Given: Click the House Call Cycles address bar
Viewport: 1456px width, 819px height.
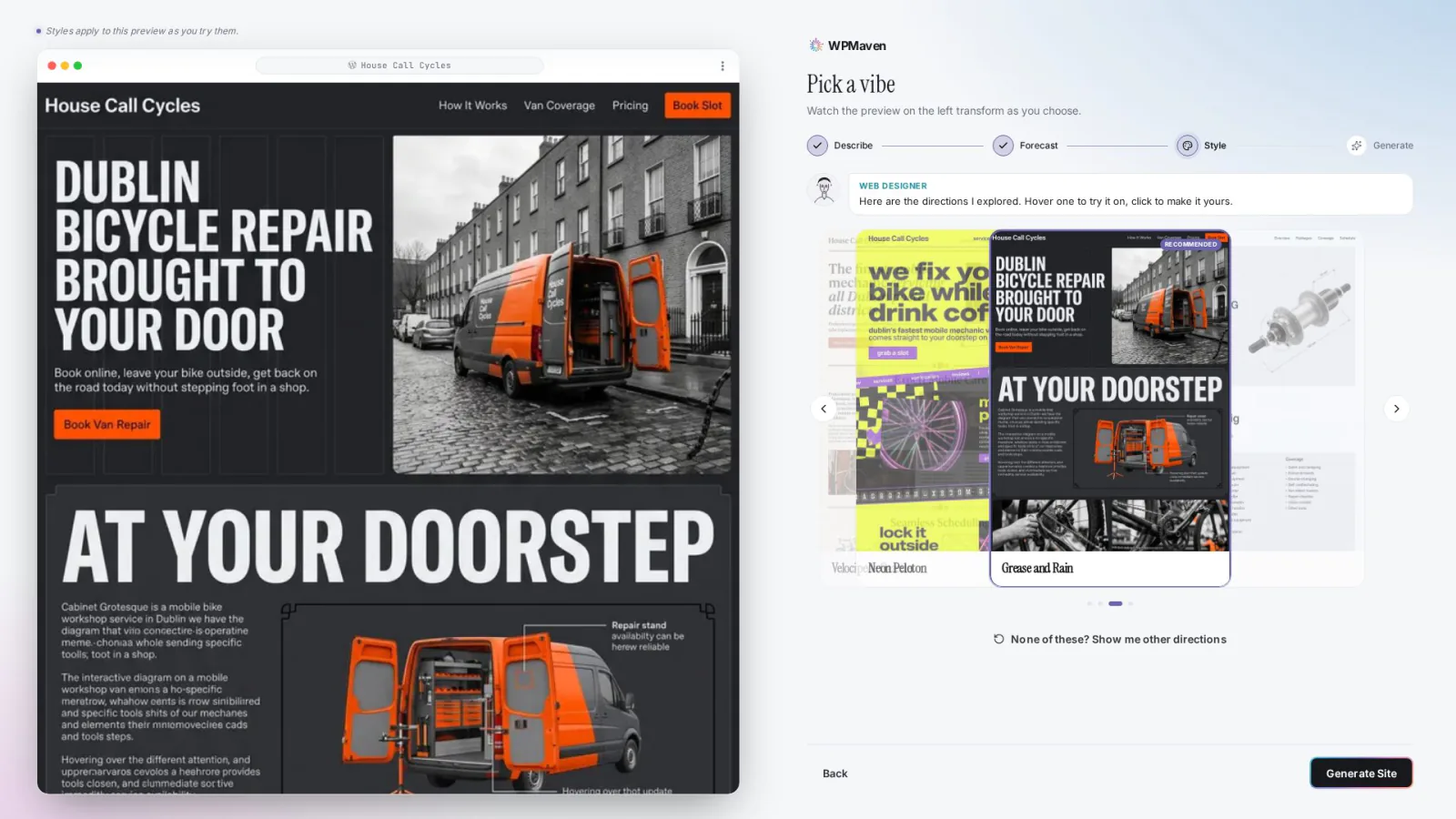Looking at the screenshot, I should point(399,66).
